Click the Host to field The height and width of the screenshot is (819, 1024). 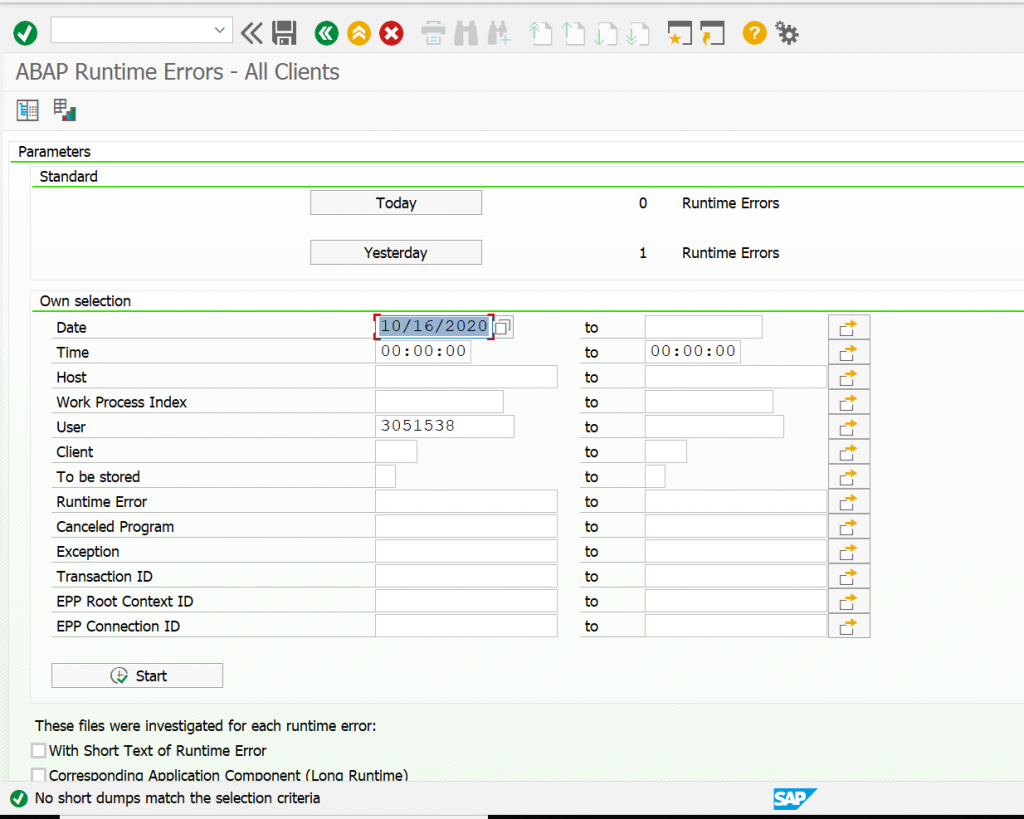point(736,377)
